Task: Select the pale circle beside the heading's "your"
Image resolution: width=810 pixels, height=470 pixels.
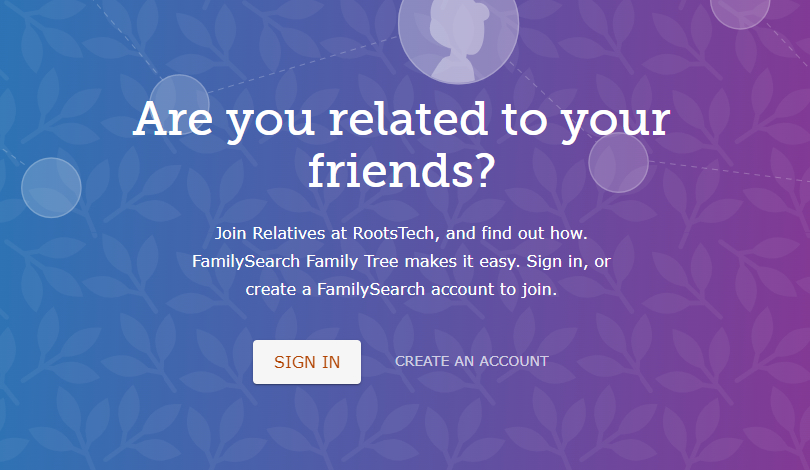Action: point(618,163)
